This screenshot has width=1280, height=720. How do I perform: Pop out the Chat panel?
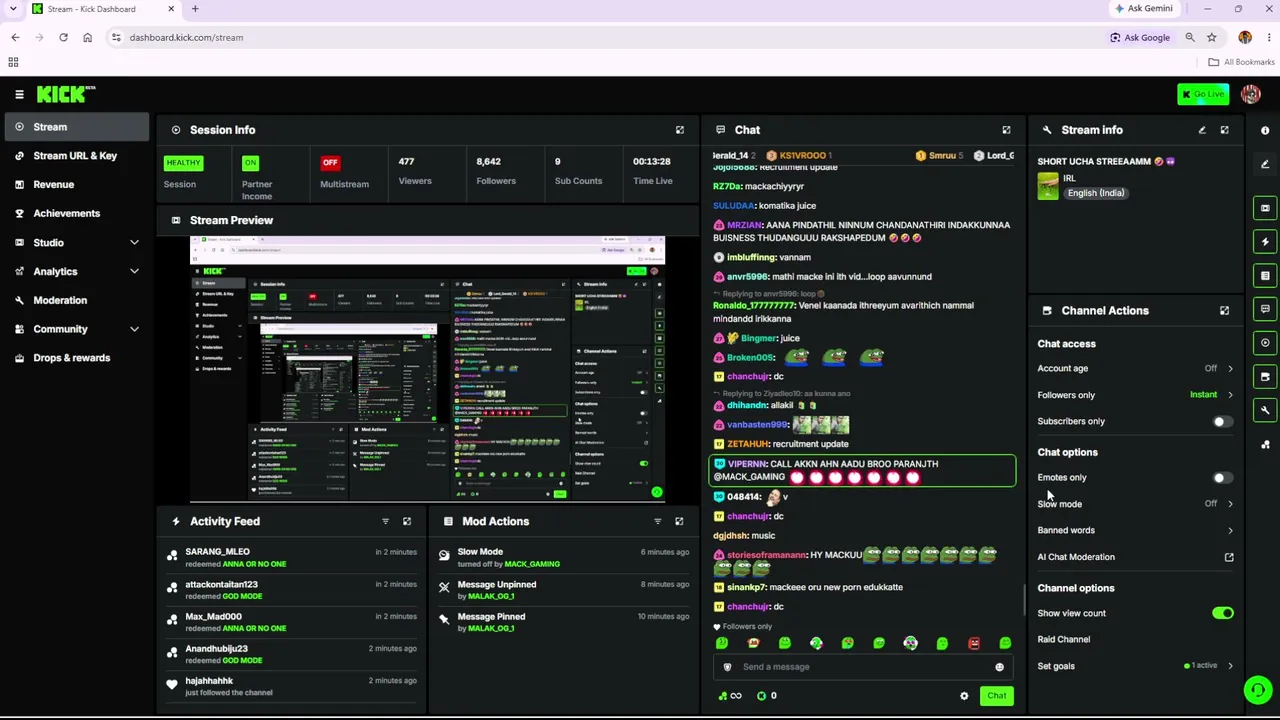pyautogui.click(x=1006, y=130)
